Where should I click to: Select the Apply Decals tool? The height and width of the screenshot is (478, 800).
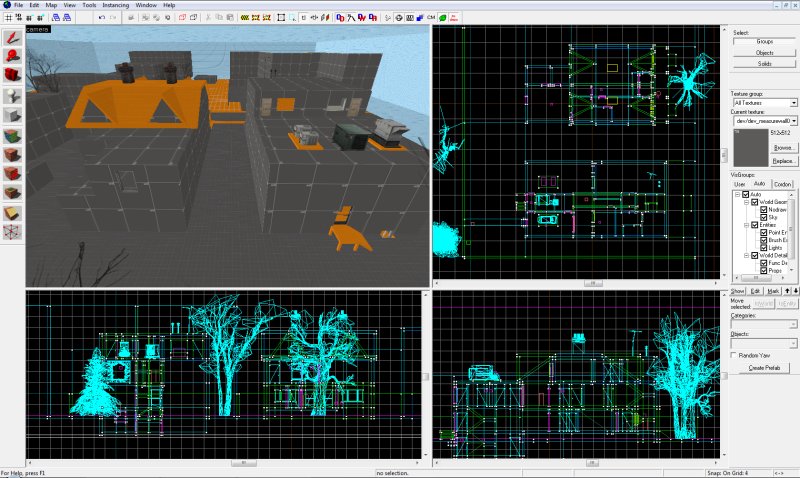coord(12,173)
